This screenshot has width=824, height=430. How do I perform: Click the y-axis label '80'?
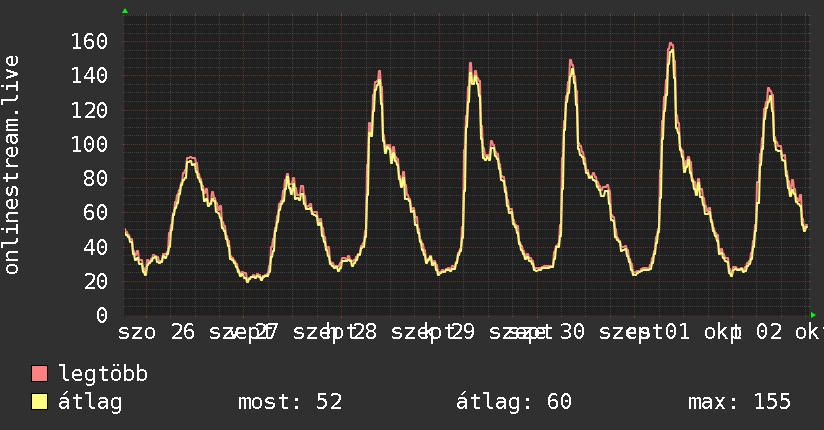(96, 178)
